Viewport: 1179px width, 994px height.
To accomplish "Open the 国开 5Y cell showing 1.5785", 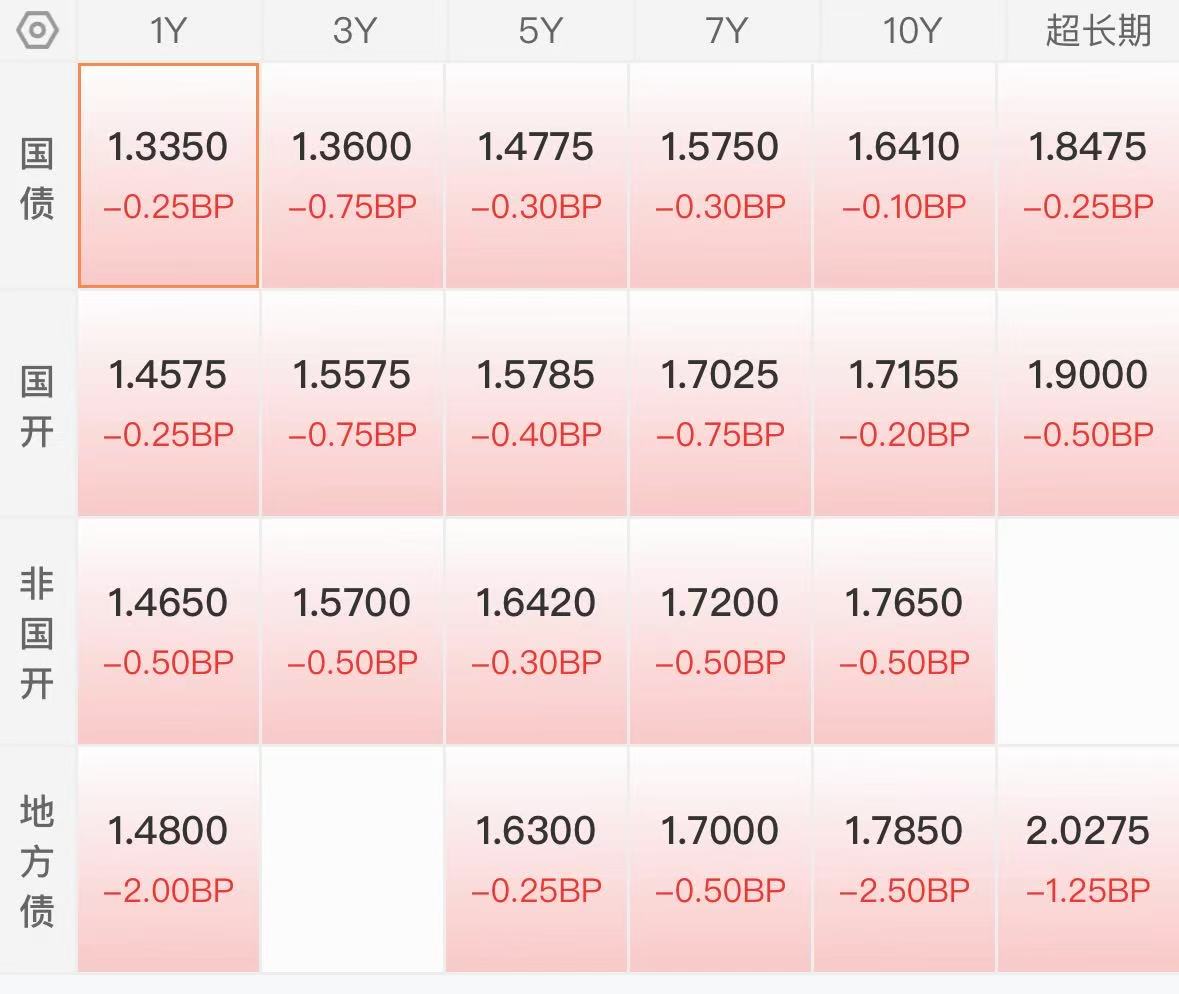I will click(536, 404).
